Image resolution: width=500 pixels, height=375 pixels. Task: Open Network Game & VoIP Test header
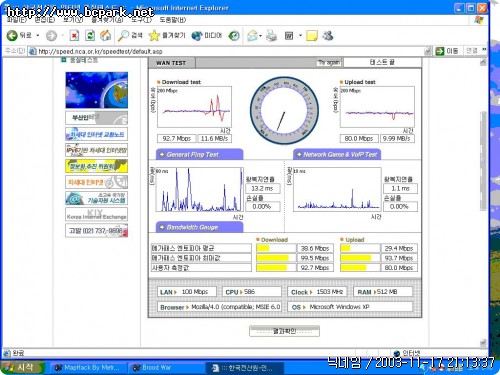click(x=337, y=154)
